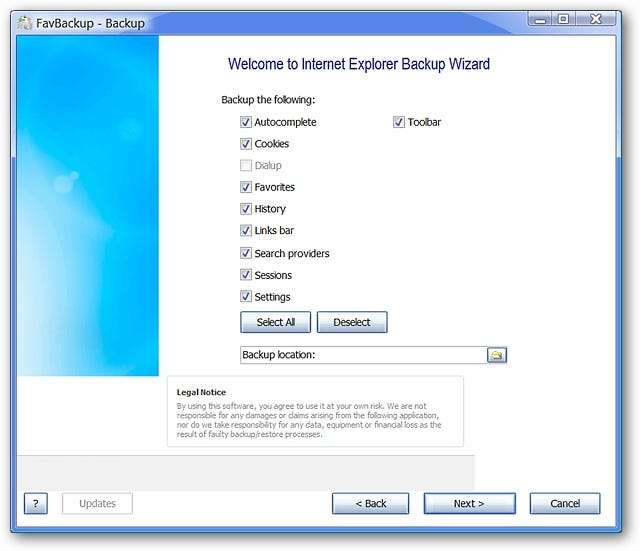
Task: Close the FavBackup window
Action: (x=596, y=19)
